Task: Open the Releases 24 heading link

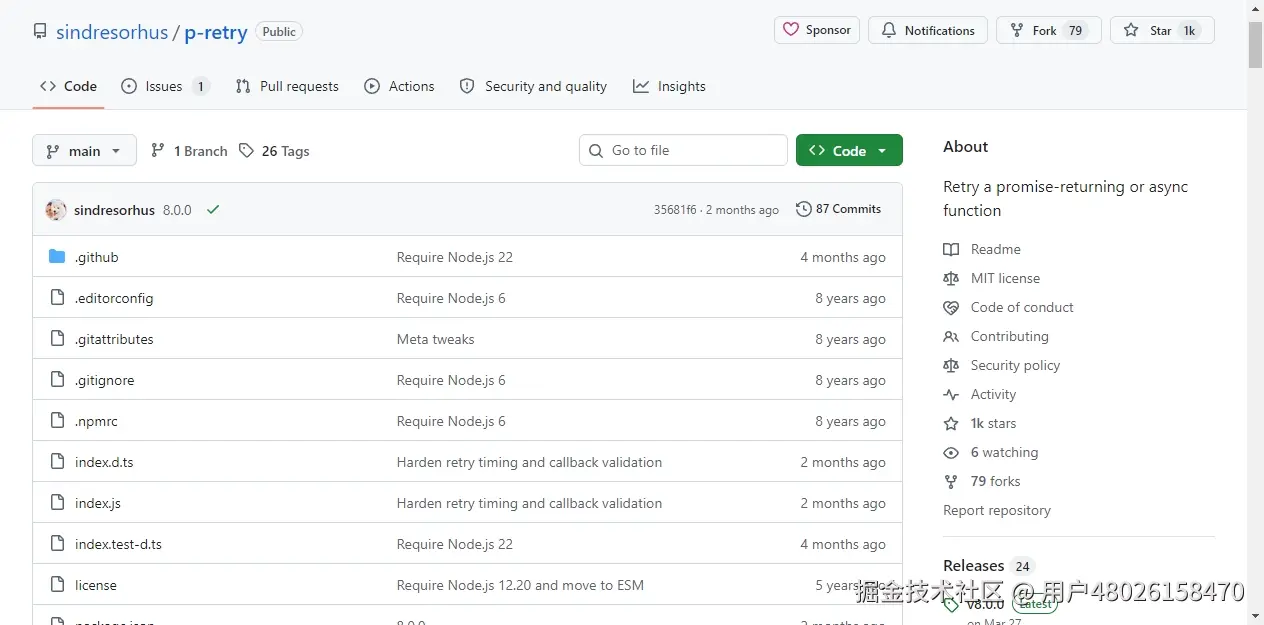Action: click(988, 565)
